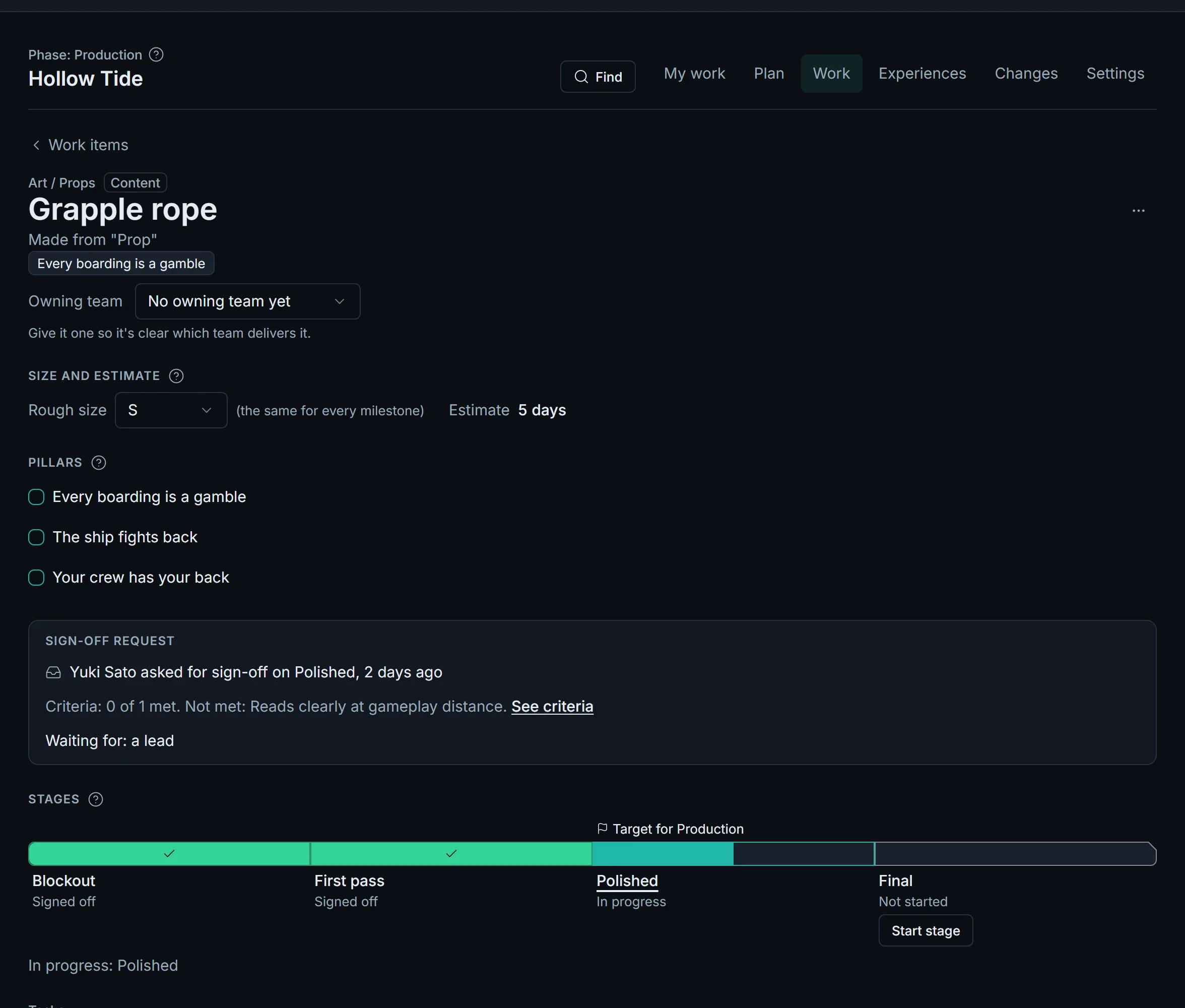Click the Start stage button
The image size is (1185, 1008).
pyautogui.click(x=925, y=930)
